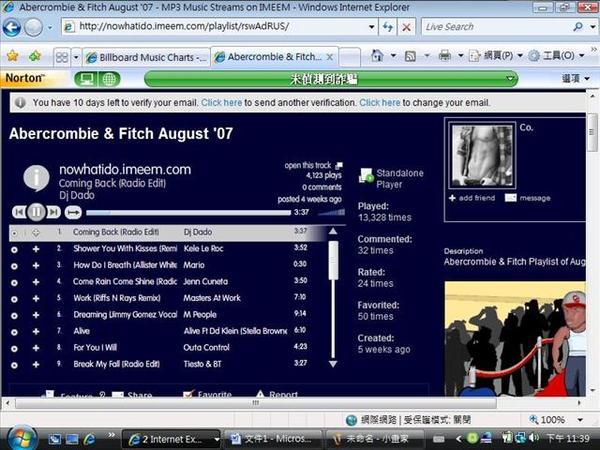Image resolution: width=600 pixels, height=450 pixels.
Task: Click the Home toolbar icon
Action: tap(377, 56)
